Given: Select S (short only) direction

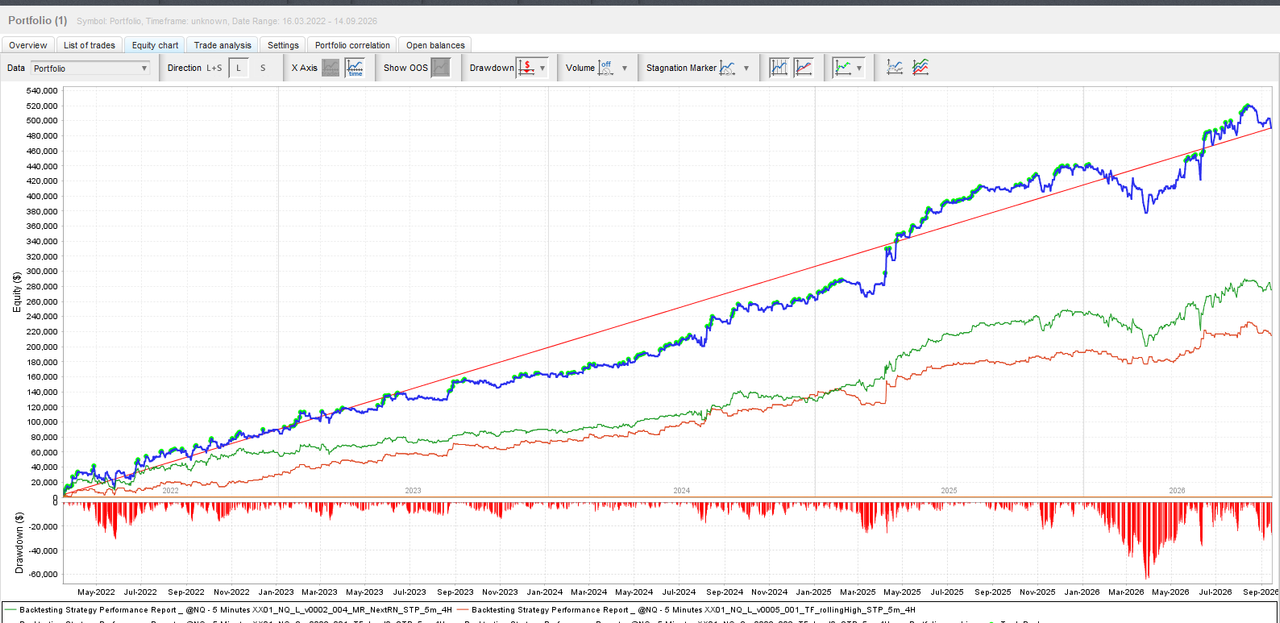Looking at the screenshot, I should [x=263, y=68].
